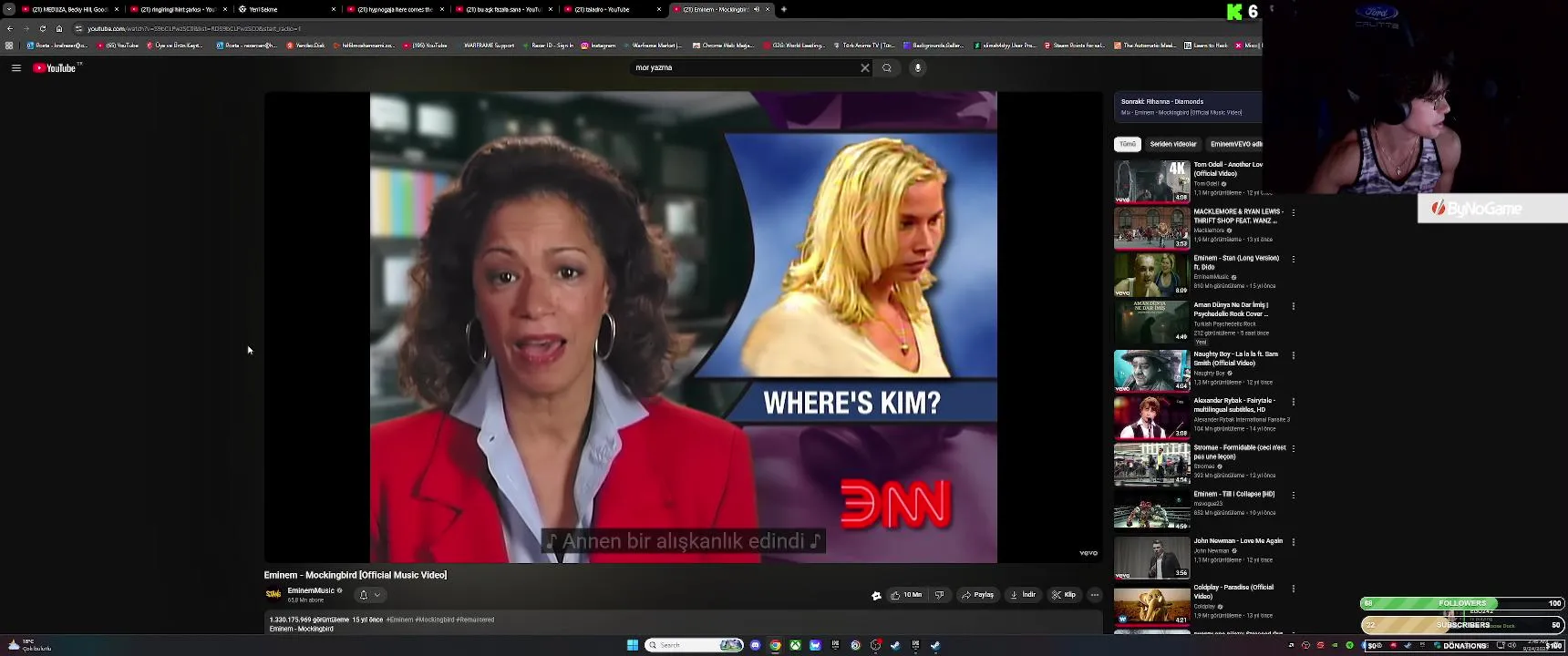Viewport: 1568px width, 656px height.
Task: Go back with the browser back arrow
Action: [10, 28]
